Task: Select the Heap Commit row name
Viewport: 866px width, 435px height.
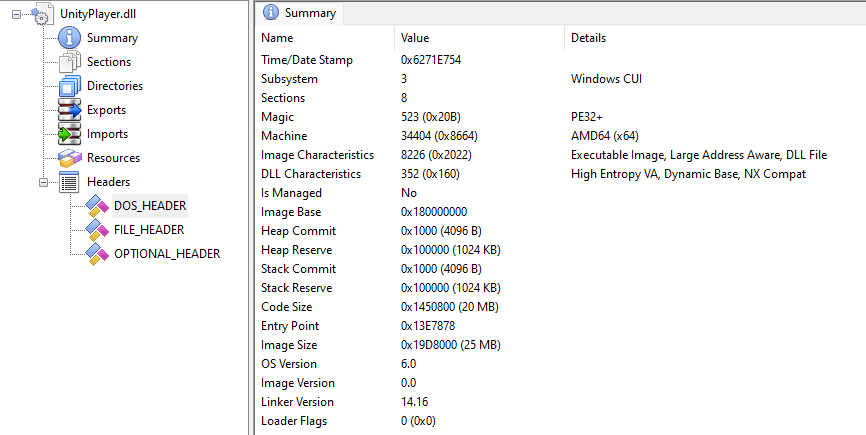Action: click(x=298, y=231)
